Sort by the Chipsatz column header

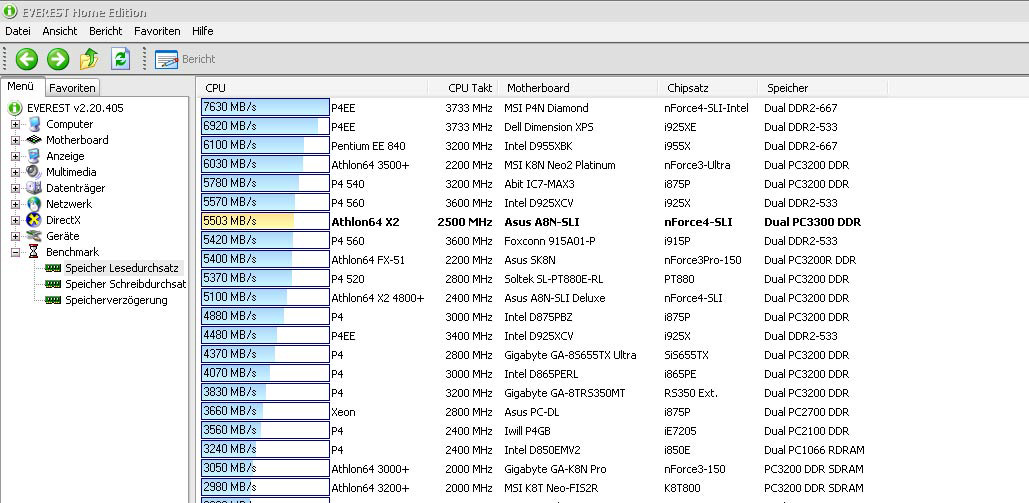(708, 88)
